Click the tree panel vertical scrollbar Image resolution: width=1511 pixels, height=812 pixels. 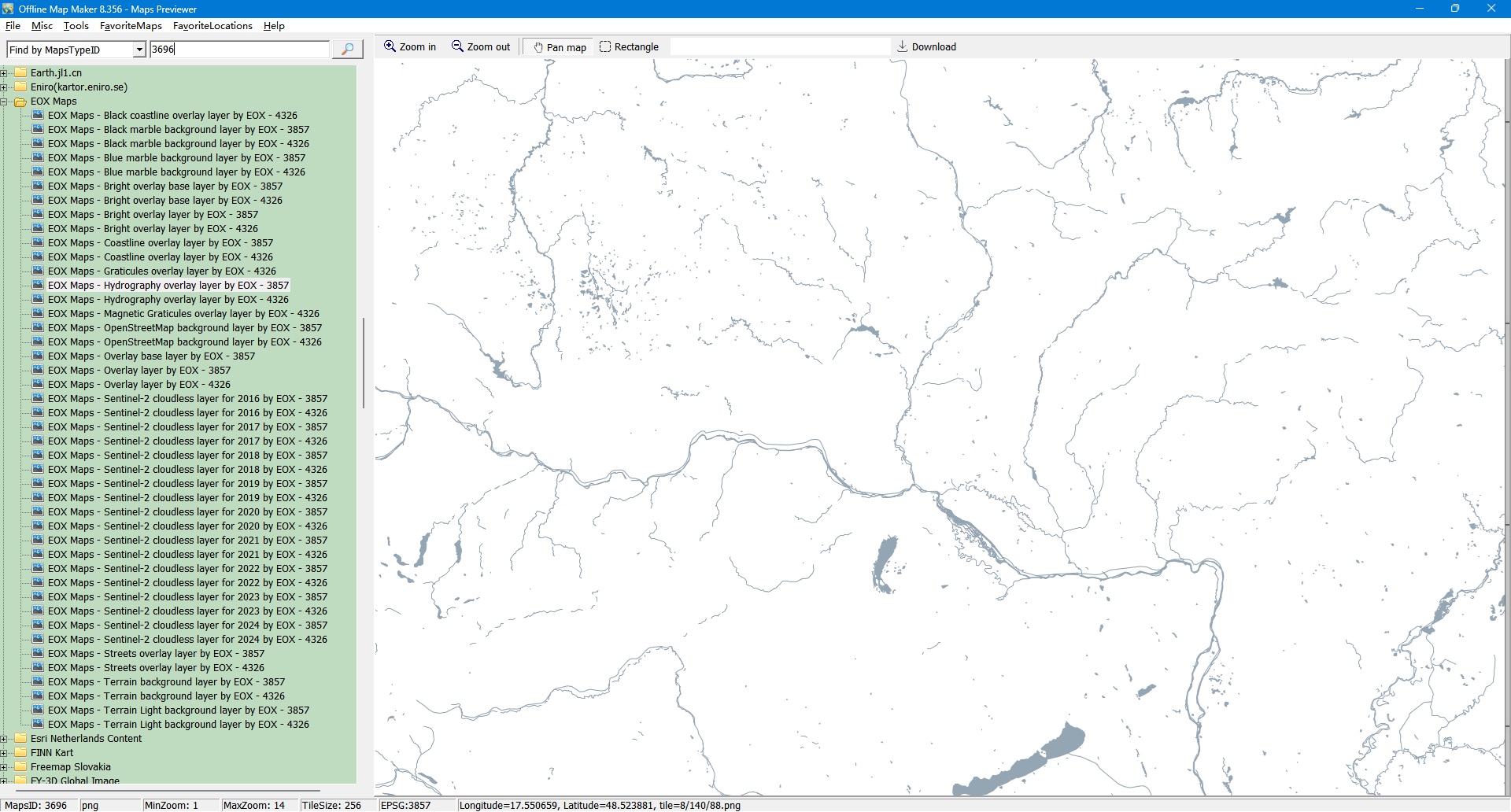tap(363, 362)
